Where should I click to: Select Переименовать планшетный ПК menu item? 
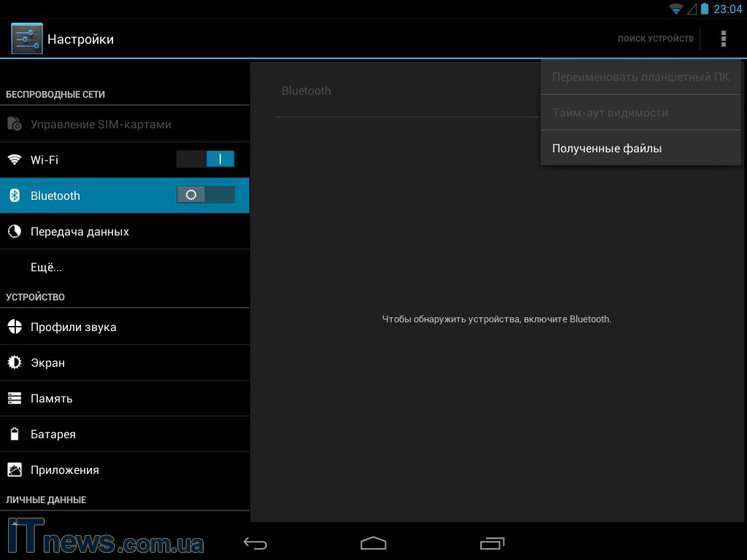tap(640, 77)
